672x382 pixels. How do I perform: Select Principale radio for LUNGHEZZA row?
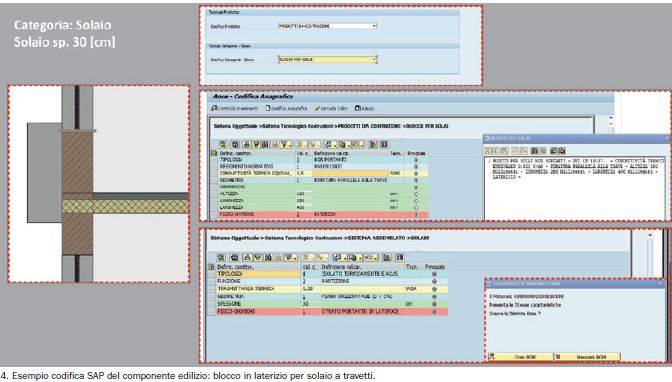click(416, 201)
